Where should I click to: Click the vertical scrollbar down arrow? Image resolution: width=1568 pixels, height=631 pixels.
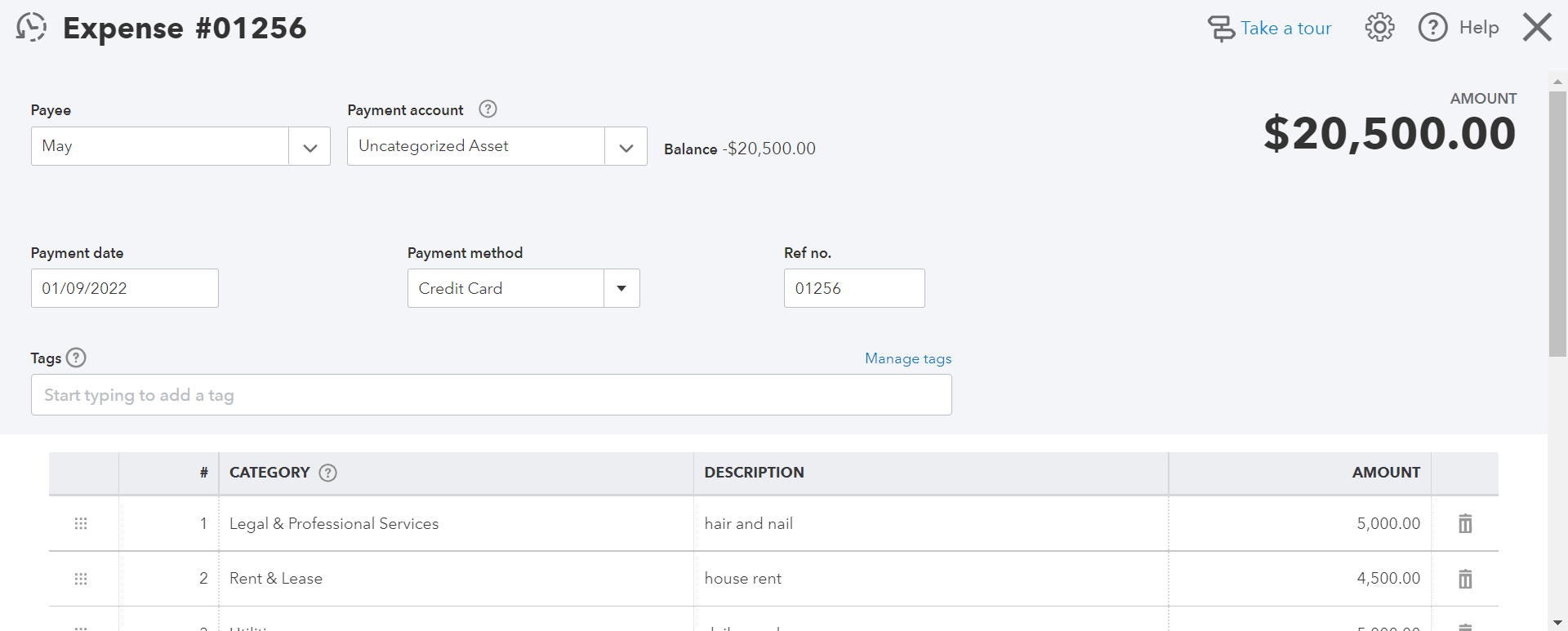click(1557, 623)
